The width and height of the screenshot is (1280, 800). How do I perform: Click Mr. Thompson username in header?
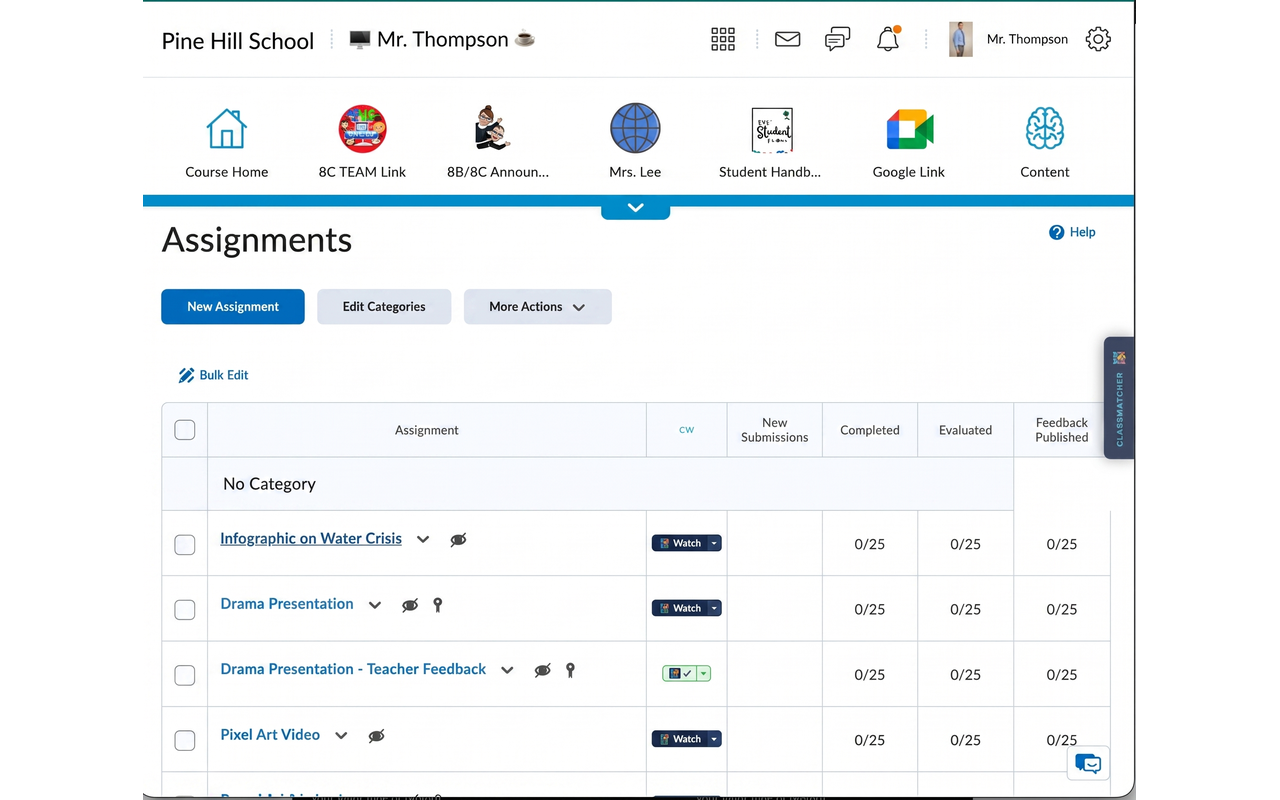coord(1027,39)
